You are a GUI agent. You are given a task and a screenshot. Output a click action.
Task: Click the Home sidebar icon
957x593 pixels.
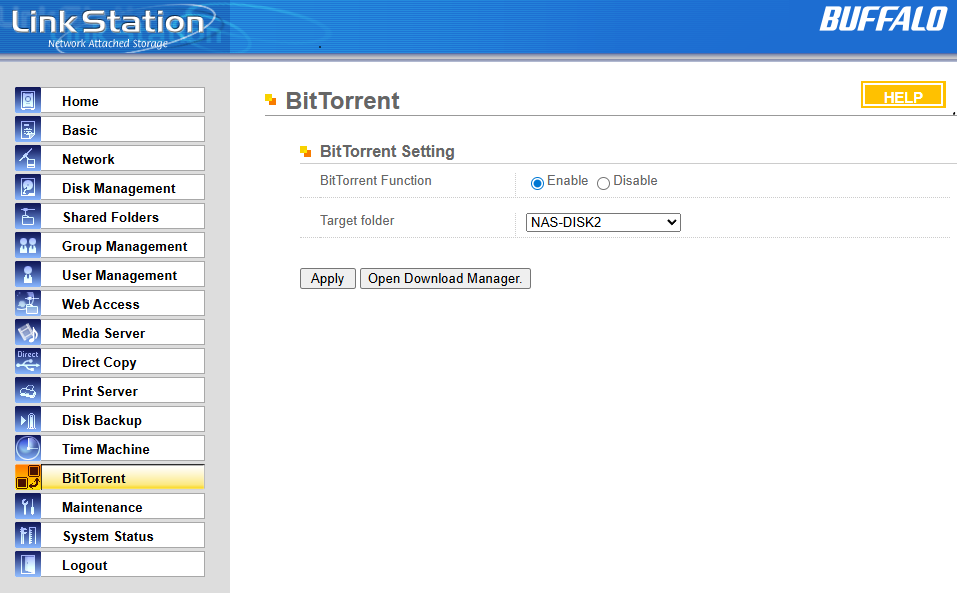(28, 101)
